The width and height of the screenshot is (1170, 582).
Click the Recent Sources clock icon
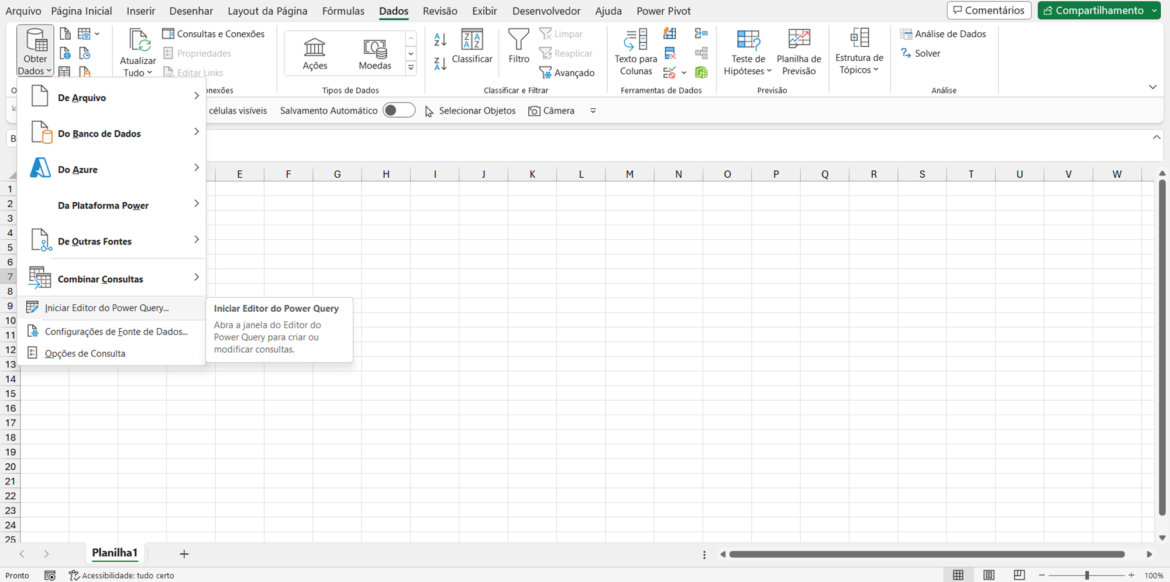[85, 54]
